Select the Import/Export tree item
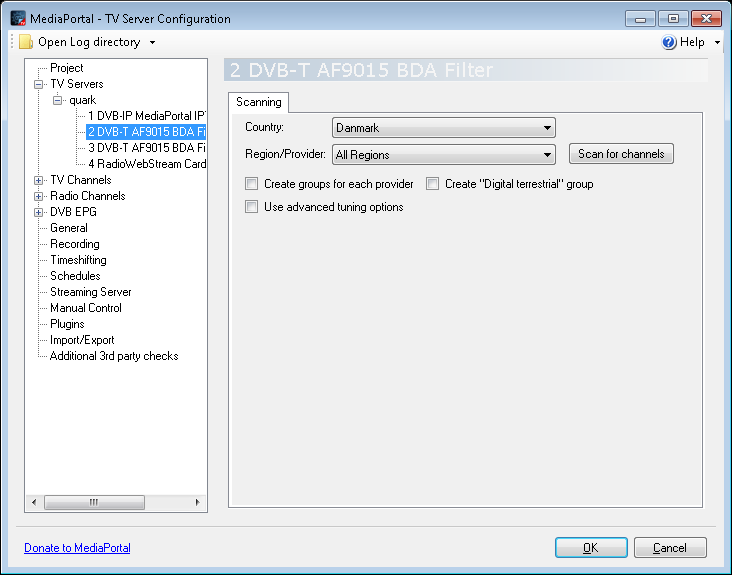Image resolution: width=732 pixels, height=575 pixels. 82,340
